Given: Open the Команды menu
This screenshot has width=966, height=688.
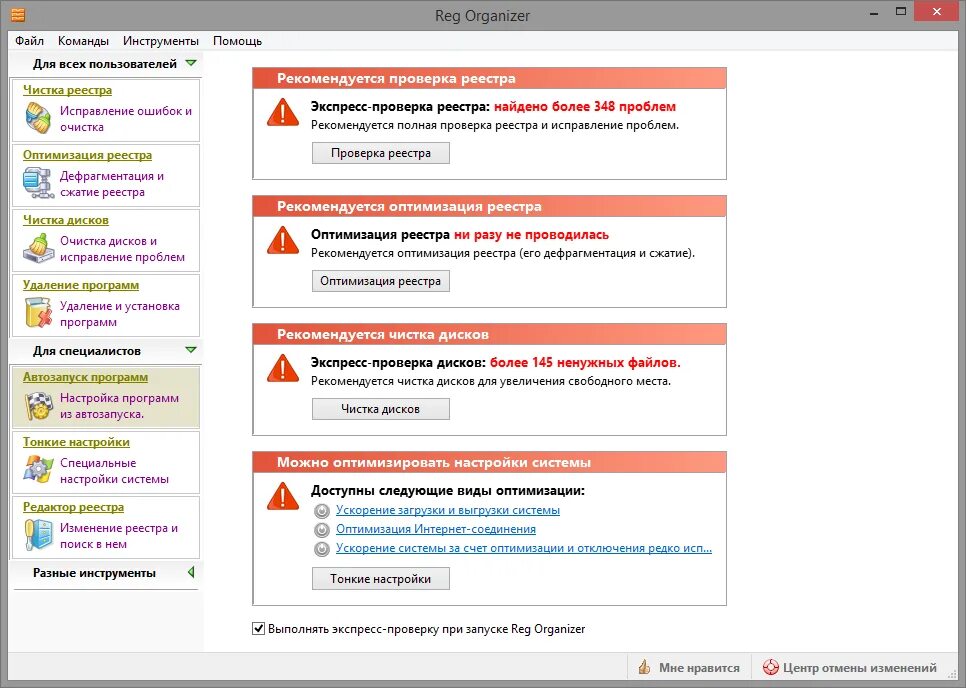Looking at the screenshot, I should [x=83, y=41].
